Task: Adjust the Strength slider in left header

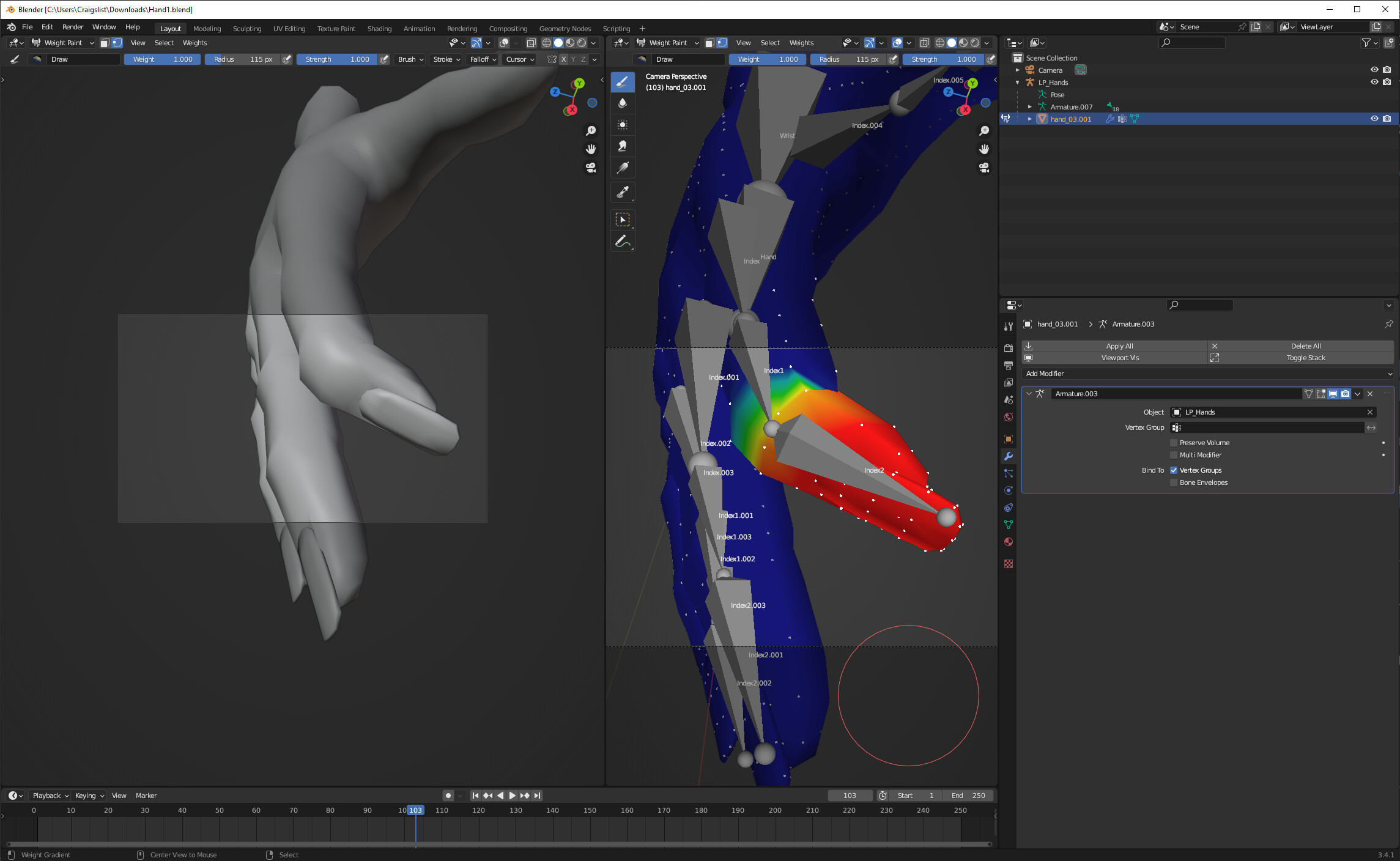Action: 337,59
